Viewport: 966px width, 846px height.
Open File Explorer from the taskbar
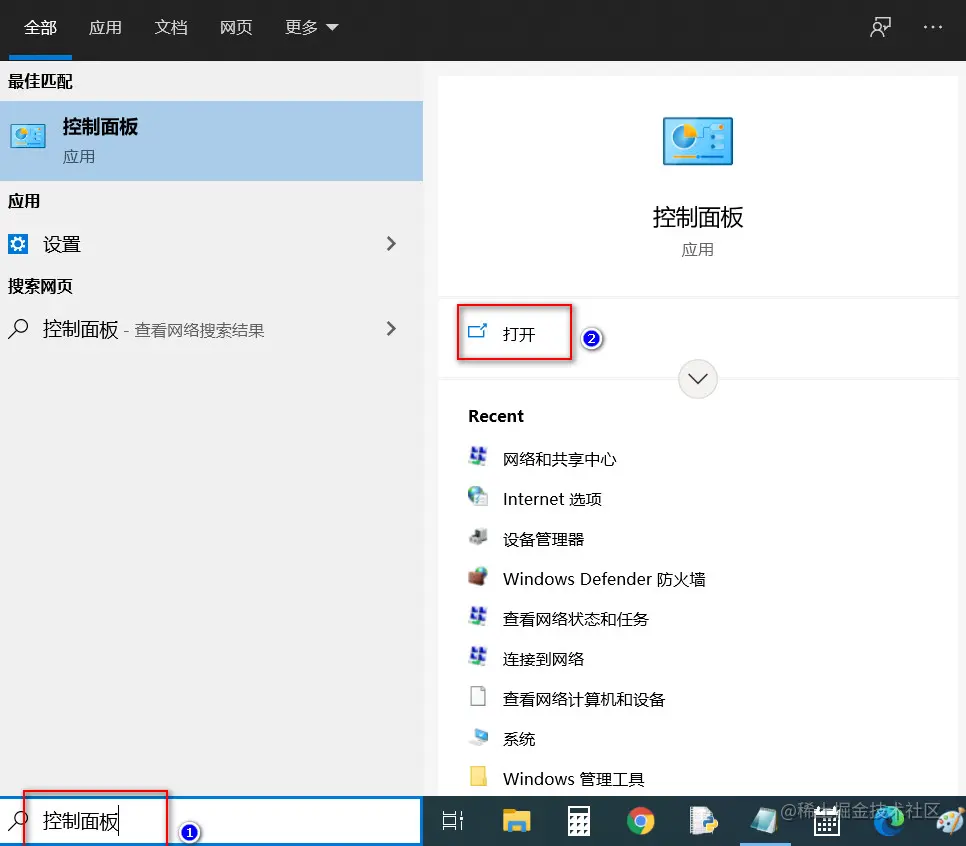coord(516,821)
